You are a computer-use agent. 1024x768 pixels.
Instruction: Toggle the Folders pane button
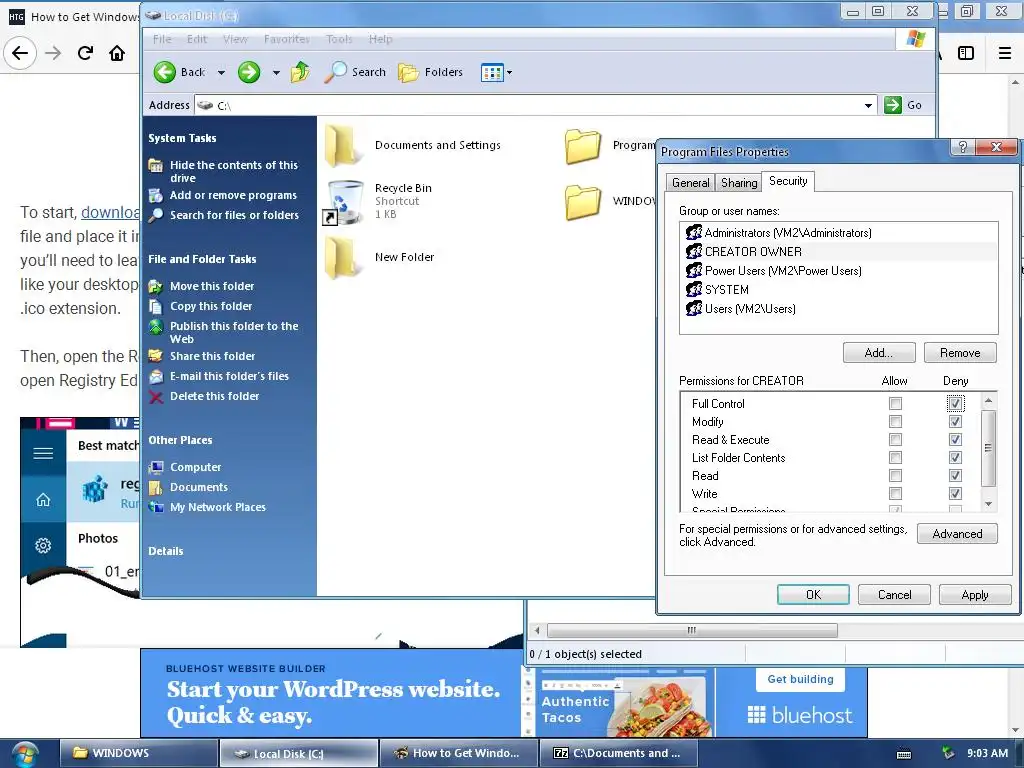430,72
